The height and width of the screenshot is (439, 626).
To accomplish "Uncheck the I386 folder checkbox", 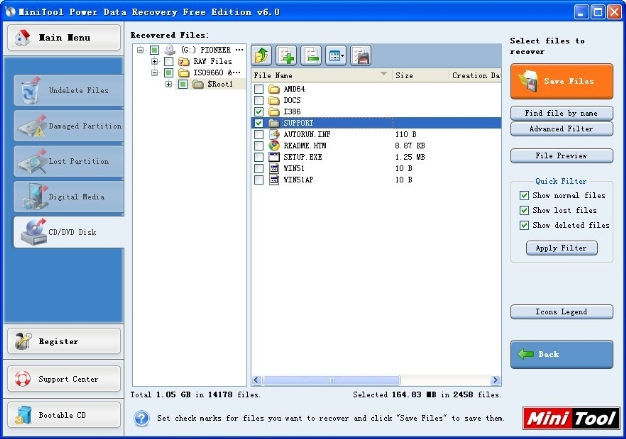I will click(259, 111).
